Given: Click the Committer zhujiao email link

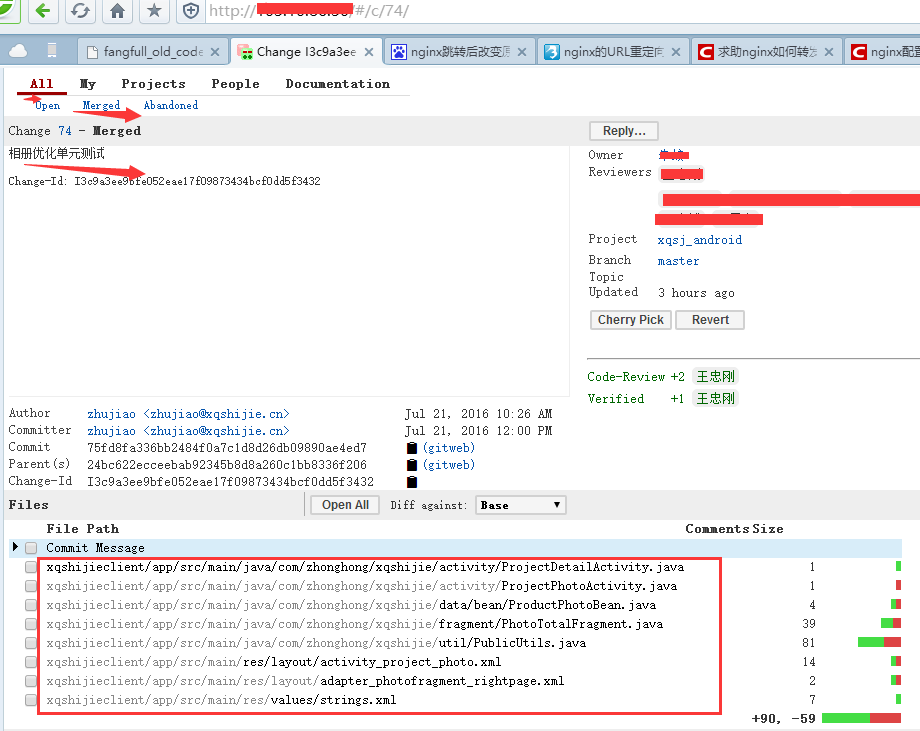Looking at the screenshot, I should (188, 431).
